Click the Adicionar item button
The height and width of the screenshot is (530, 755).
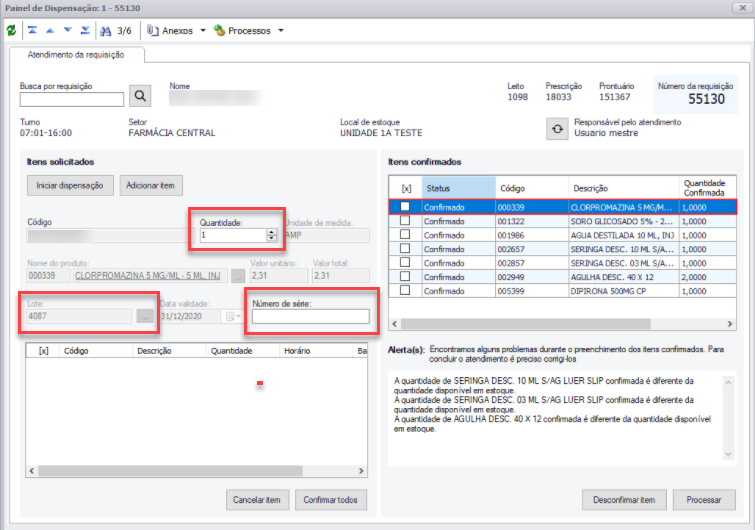(x=151, y=185)
